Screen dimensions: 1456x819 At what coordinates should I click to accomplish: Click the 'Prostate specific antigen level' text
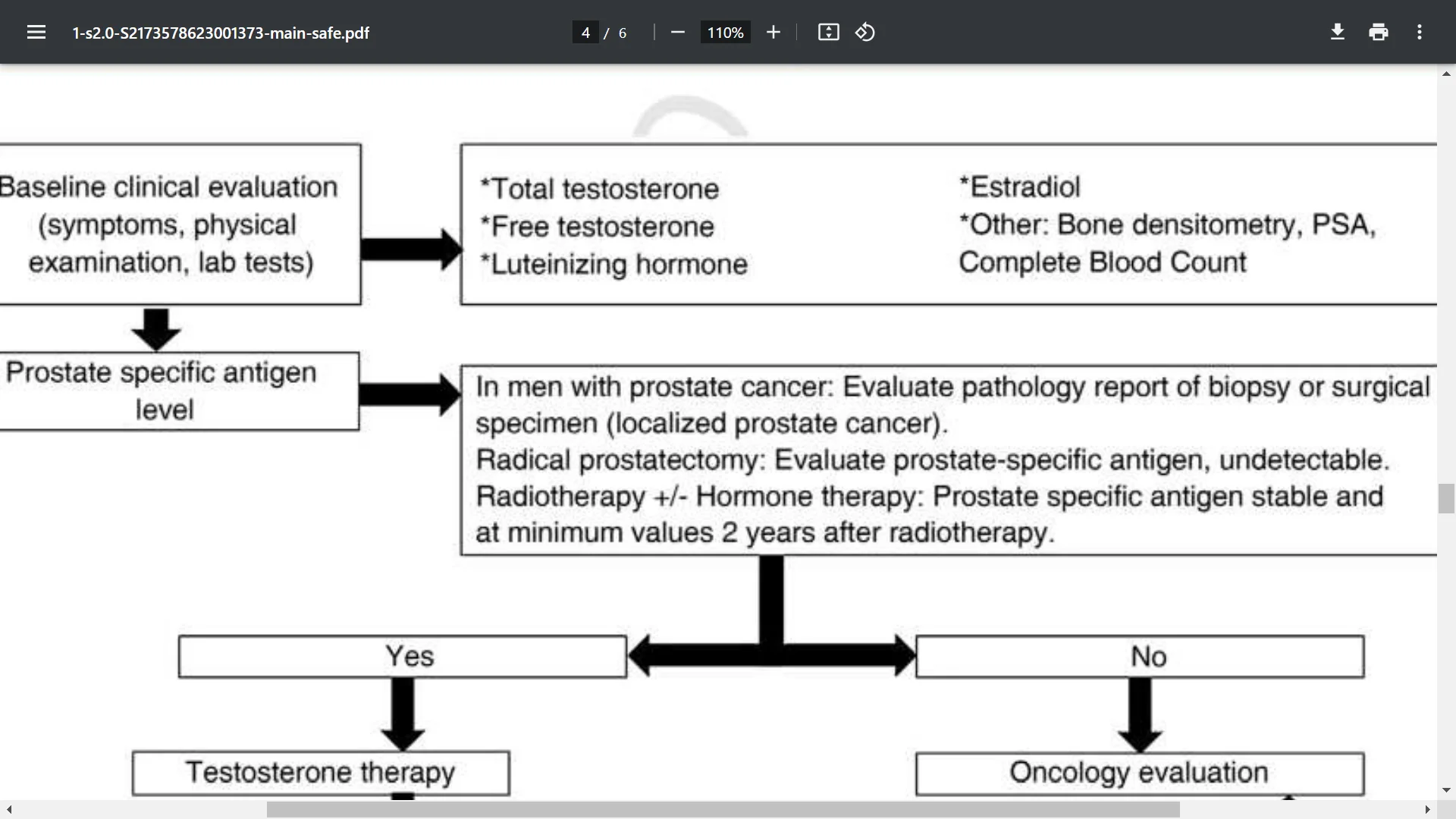[162, 391]
